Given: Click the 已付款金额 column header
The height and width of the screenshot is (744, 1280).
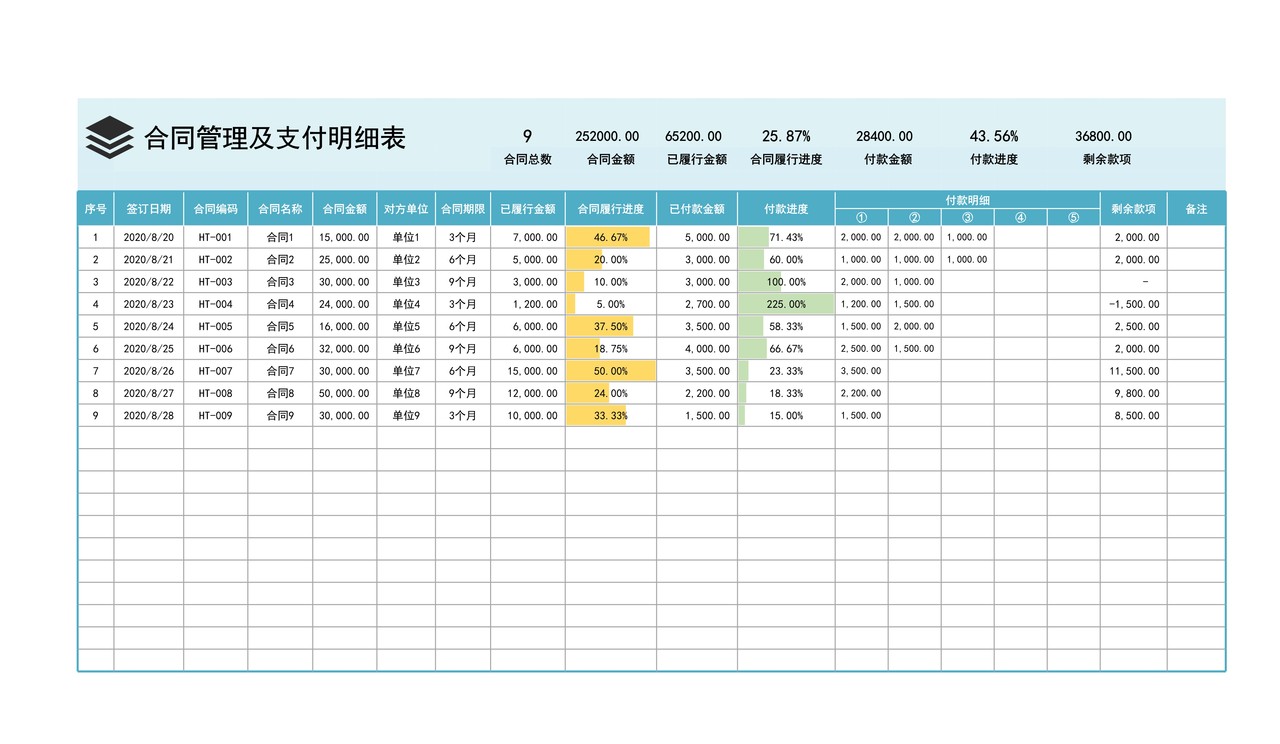Looking at the screenshot, I should point(697,209).
